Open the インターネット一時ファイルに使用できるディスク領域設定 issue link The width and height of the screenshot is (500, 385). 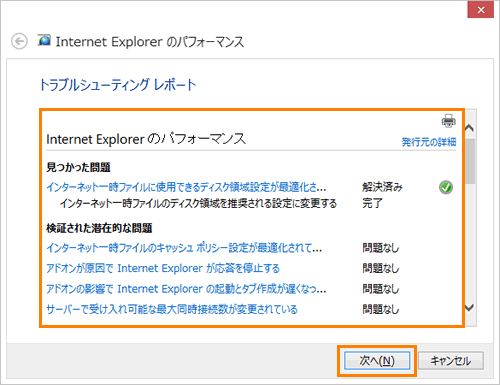click(186, 187)
